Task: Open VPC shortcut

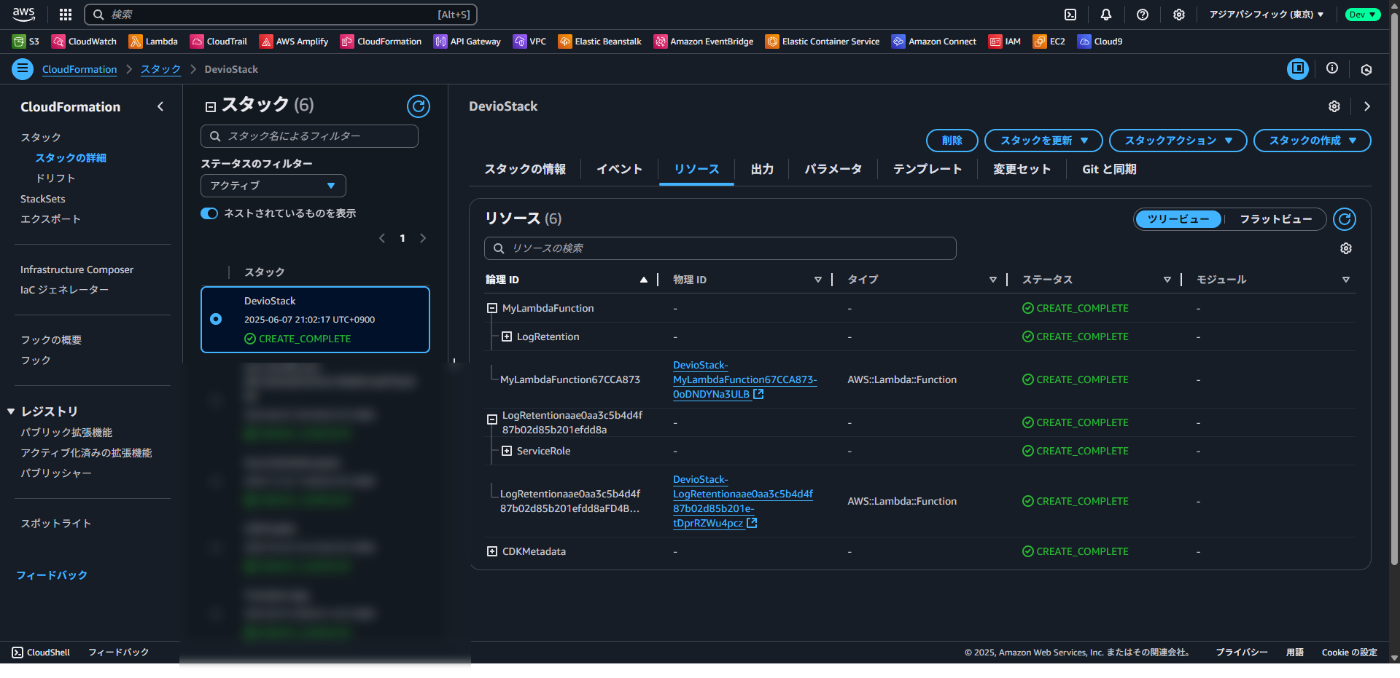Action: (x=530, y=41)
